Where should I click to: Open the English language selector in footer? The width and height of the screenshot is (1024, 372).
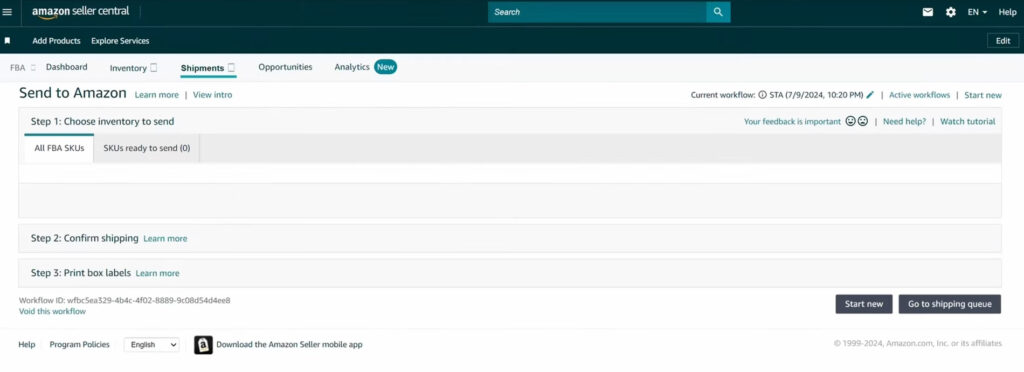tap(152, 345)
